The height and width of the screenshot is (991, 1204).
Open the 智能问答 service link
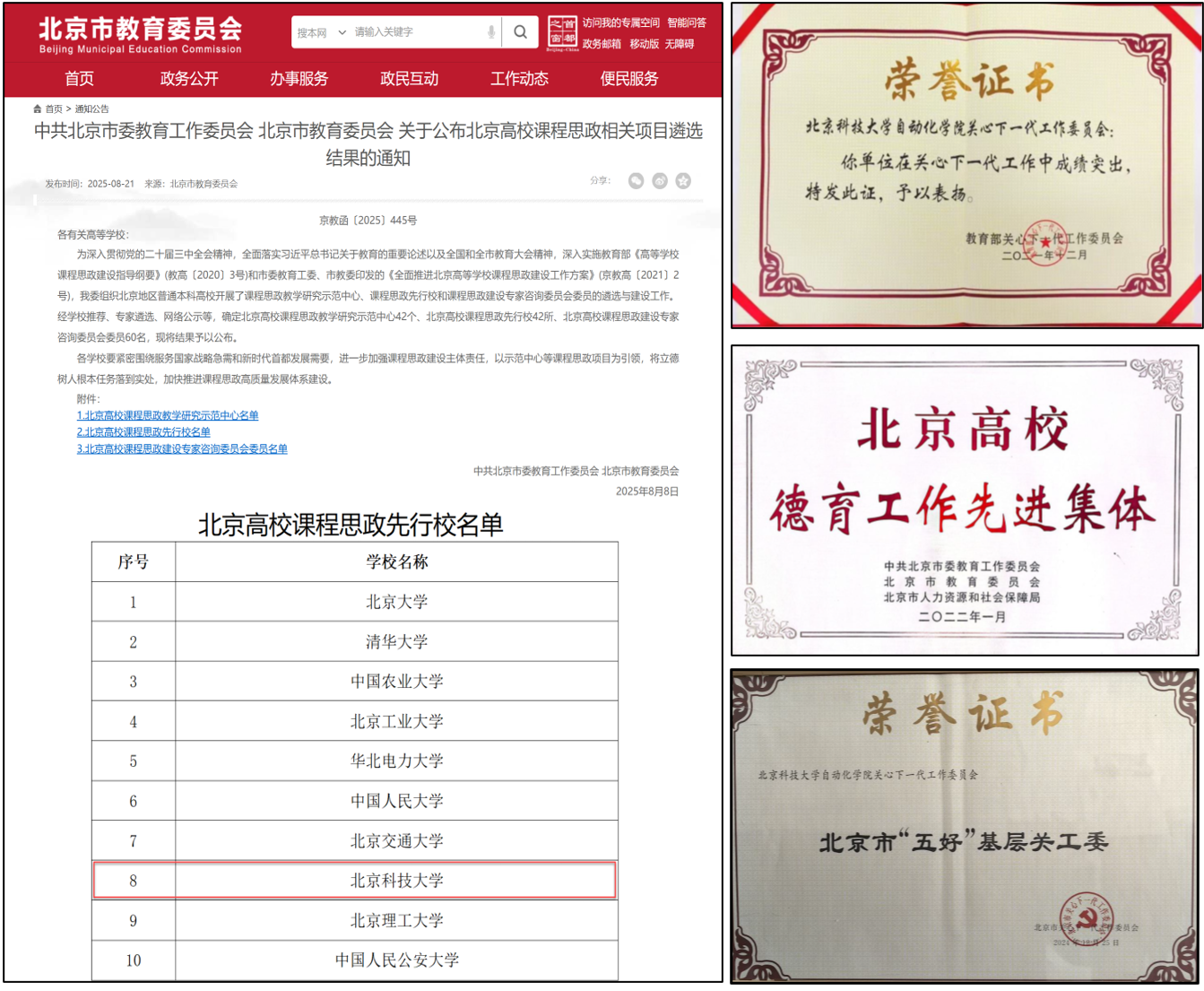(x=685, y=22)
